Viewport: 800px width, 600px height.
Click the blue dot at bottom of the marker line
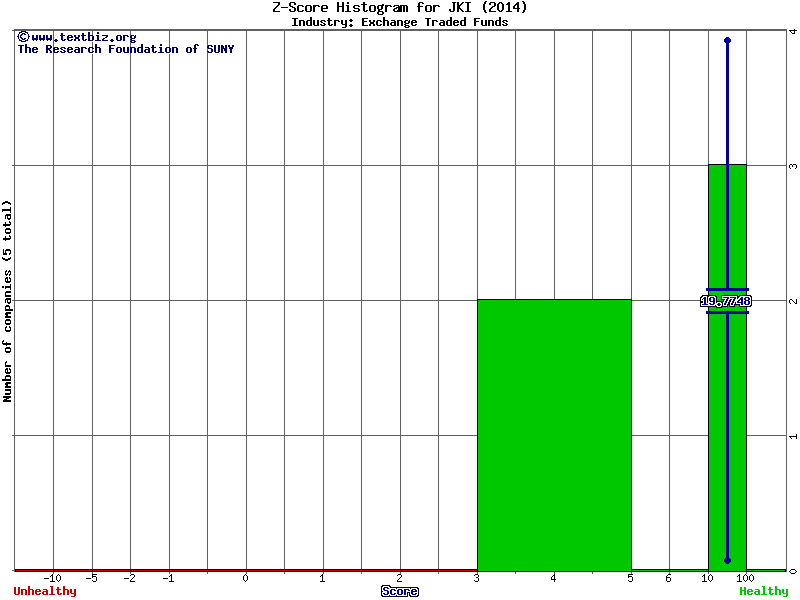pos(727,561)
